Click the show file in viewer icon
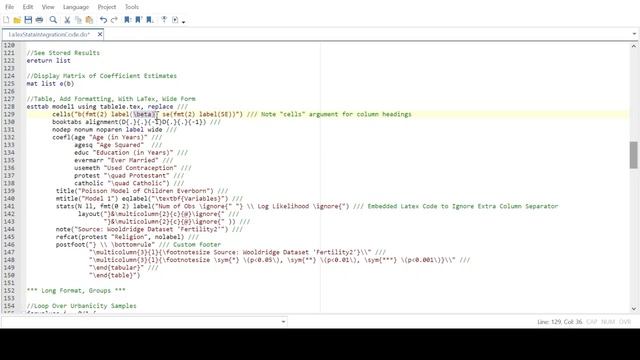640x360 pixels. 164,20
